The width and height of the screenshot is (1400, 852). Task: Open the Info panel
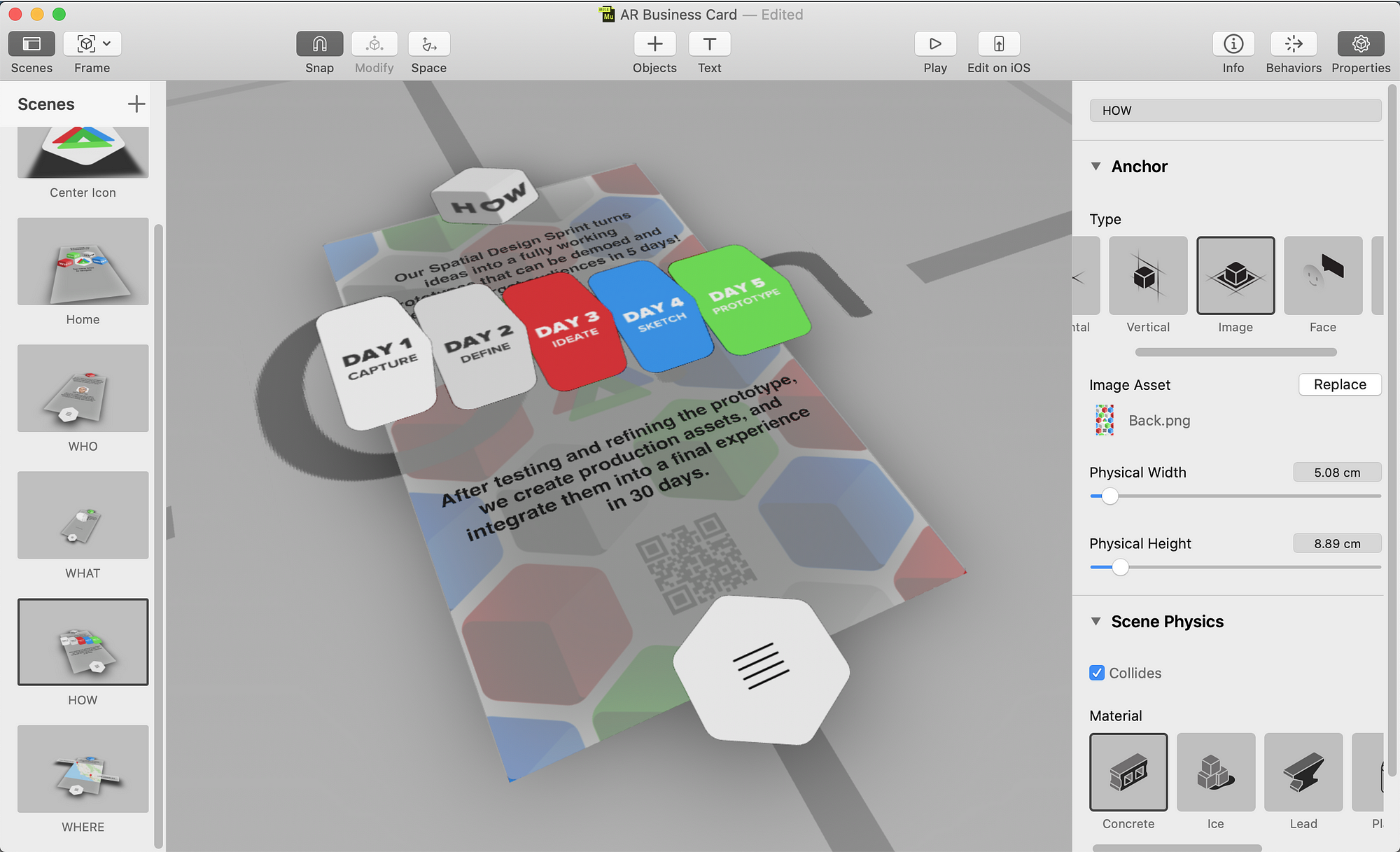point(1233,44)
